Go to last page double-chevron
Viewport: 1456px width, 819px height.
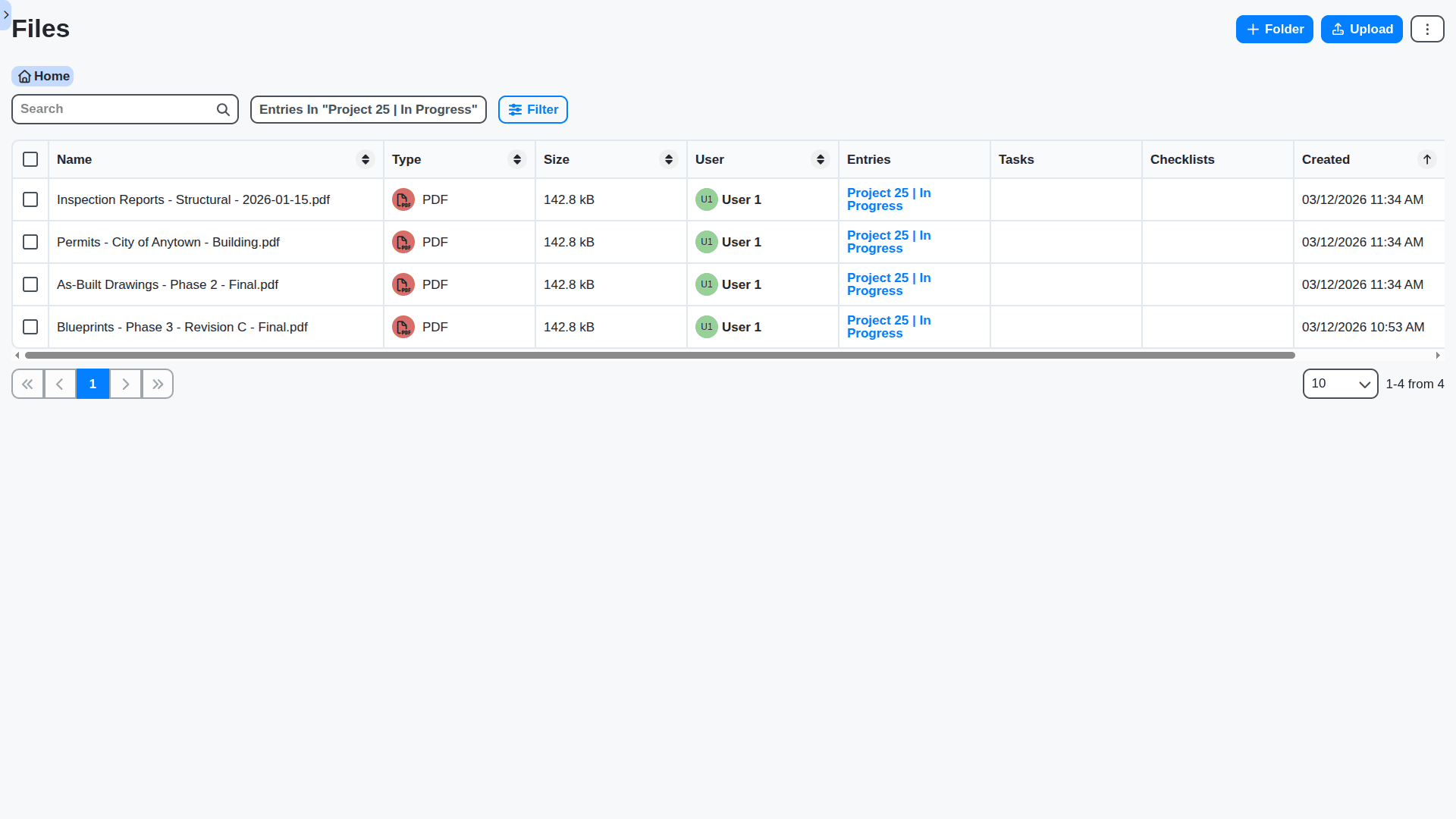pyautogui.click(x=158, y=384)
